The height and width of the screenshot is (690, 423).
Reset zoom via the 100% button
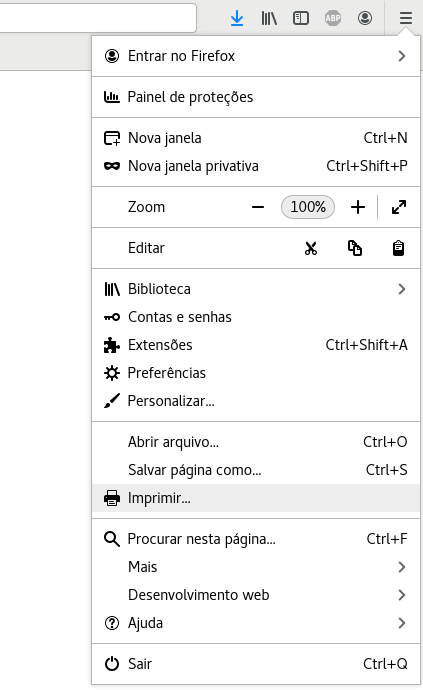(308, 207)
